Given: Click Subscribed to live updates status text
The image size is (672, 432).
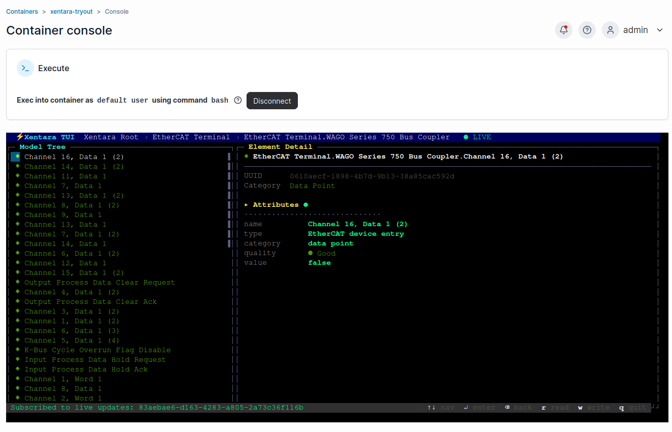Looking at the screenshot, I should [157, 408].
